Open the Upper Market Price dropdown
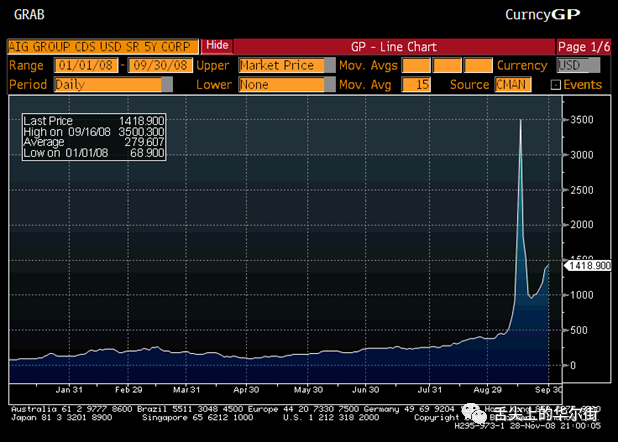Screen dimensions: 618x442 pos(287,65)
